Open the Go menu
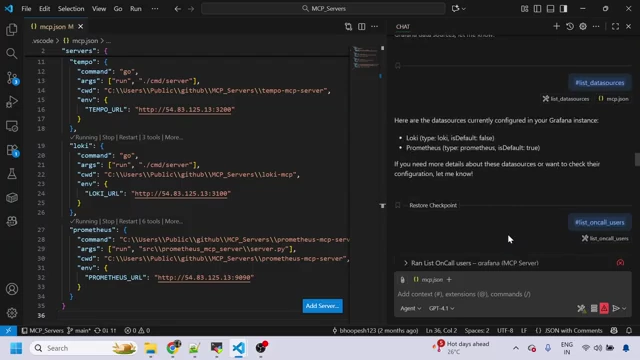 (118, 9)
